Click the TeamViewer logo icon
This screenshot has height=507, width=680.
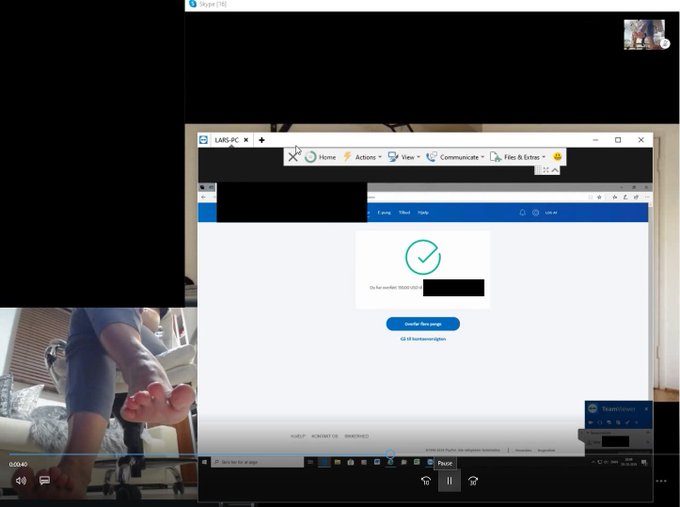203,140
